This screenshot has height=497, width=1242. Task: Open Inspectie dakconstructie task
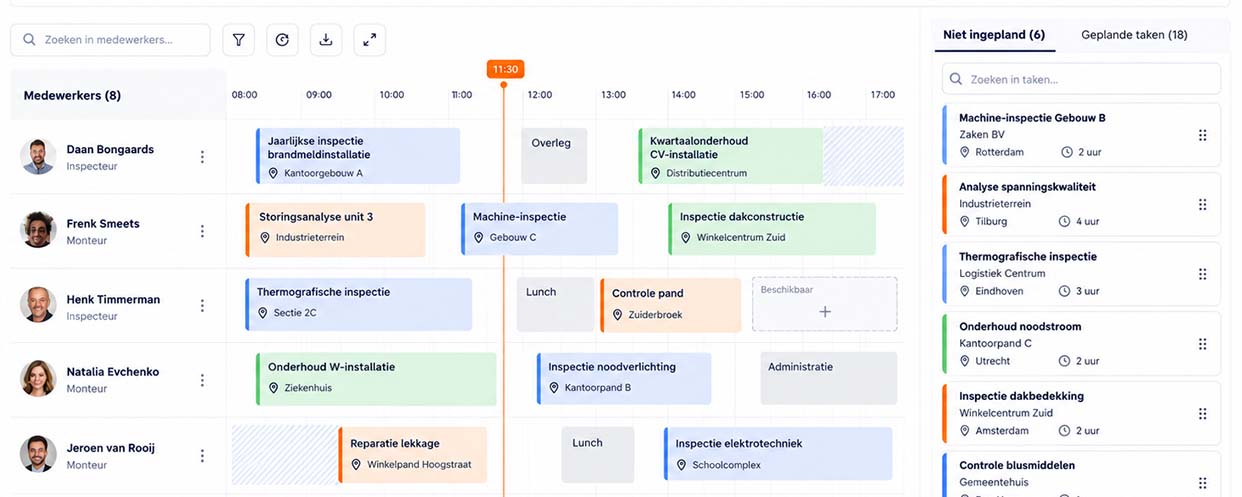coord(772,229)
